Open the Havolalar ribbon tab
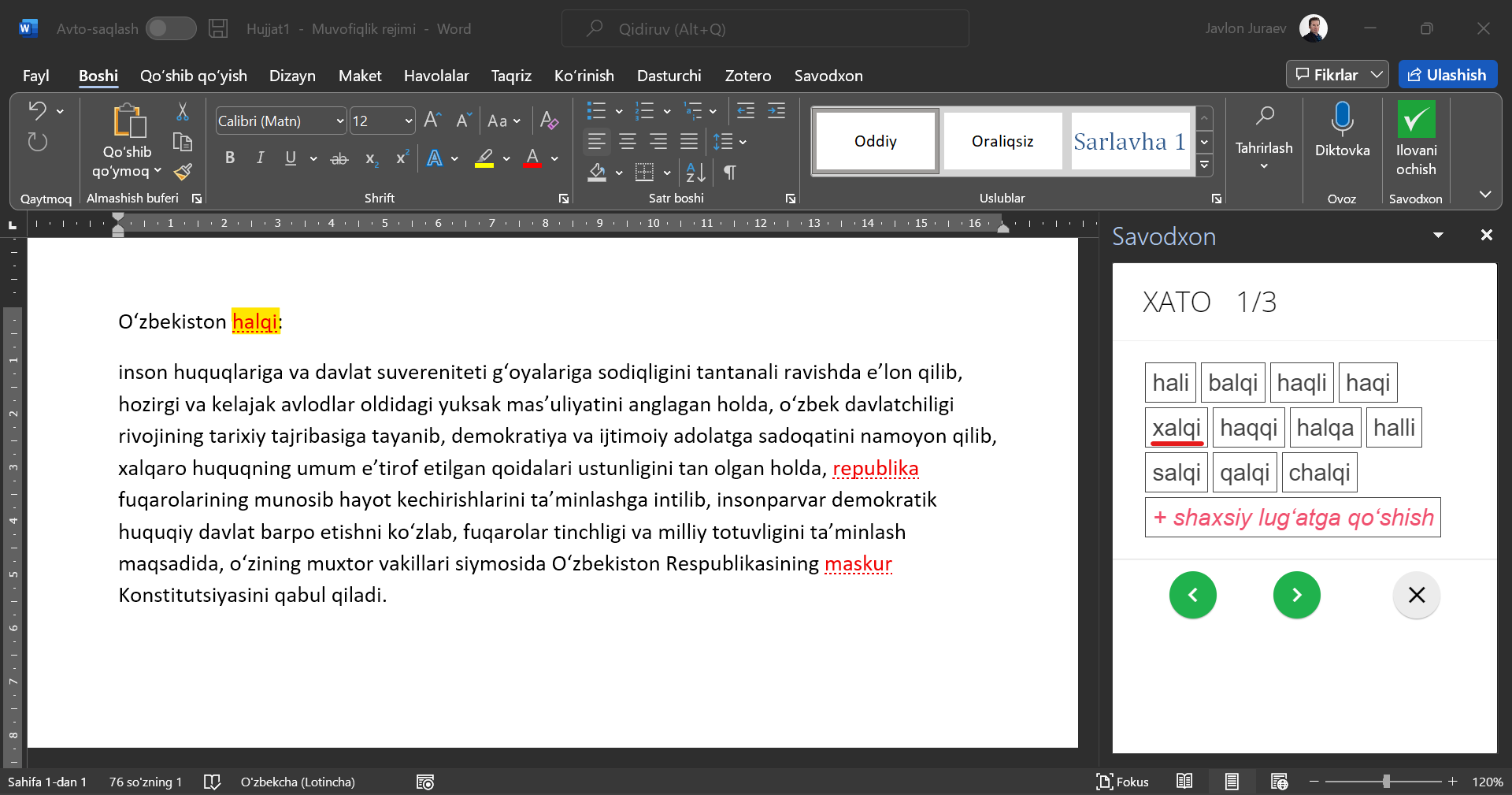 point(435,76)
